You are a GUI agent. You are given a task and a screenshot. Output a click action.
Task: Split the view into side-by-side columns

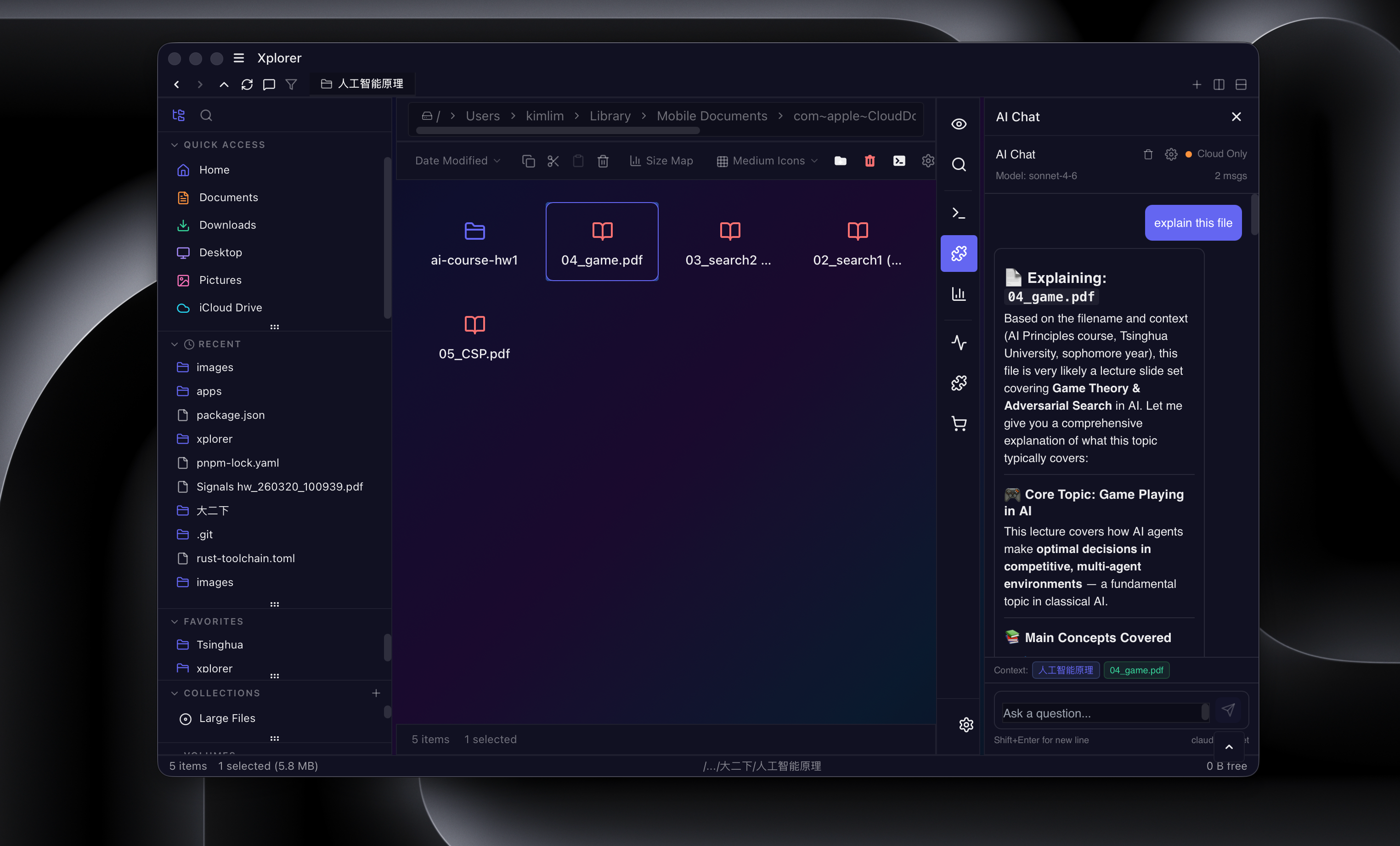pyautogui.click(x=1219, y=84)
